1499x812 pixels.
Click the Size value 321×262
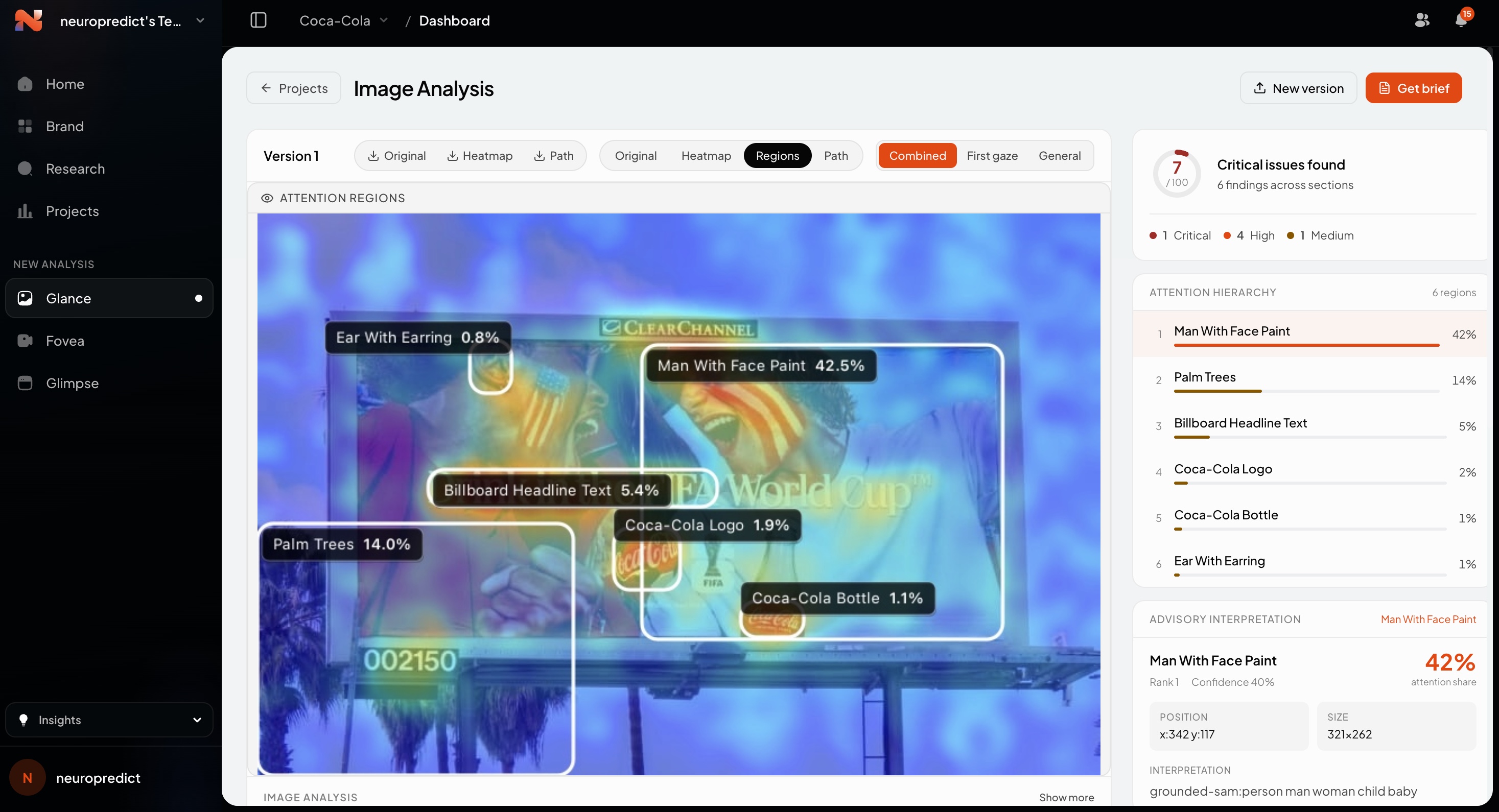click(1349, 735)
